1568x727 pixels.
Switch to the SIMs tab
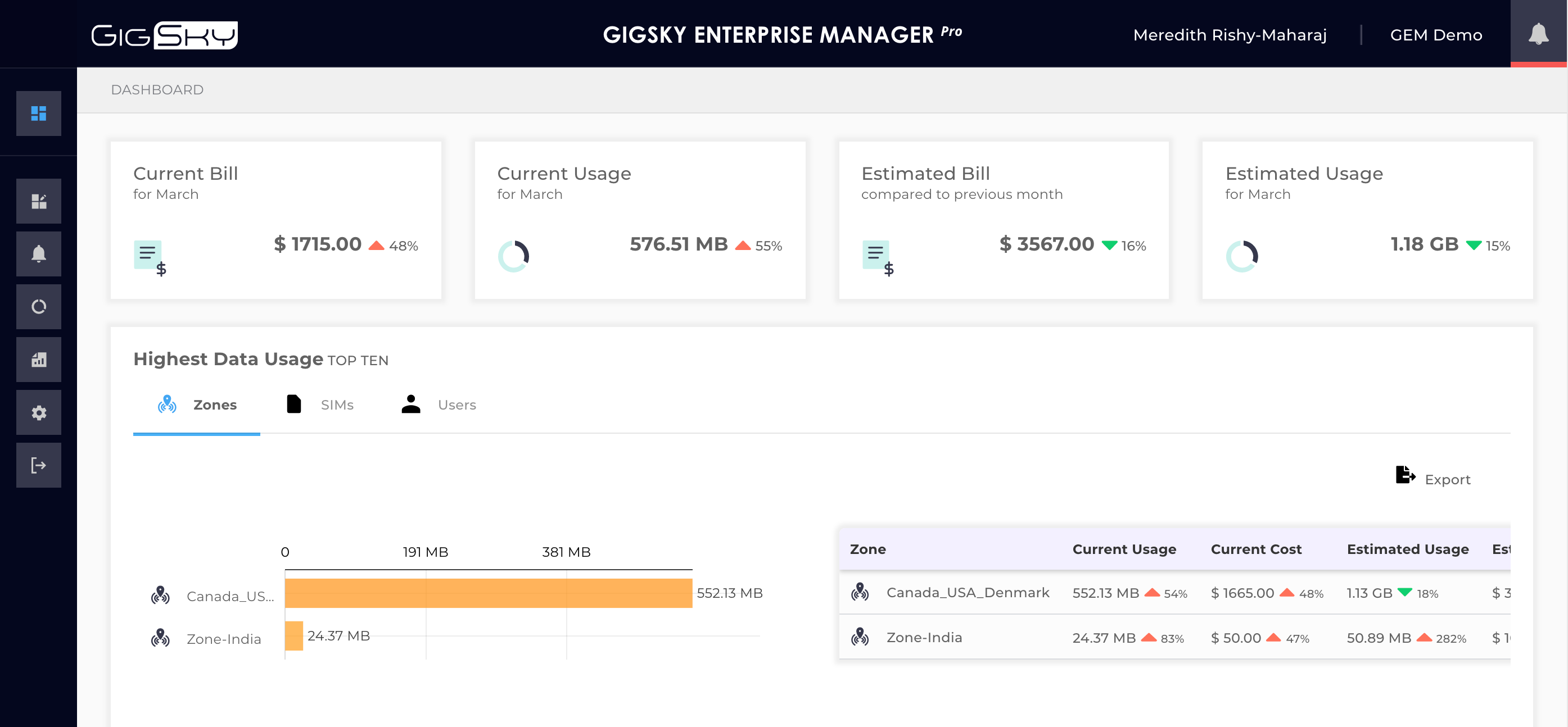(x=319, y=405)
